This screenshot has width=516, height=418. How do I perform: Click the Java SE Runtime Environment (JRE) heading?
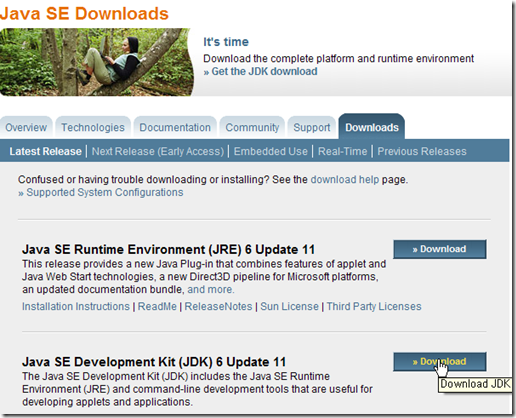[168, 249]
